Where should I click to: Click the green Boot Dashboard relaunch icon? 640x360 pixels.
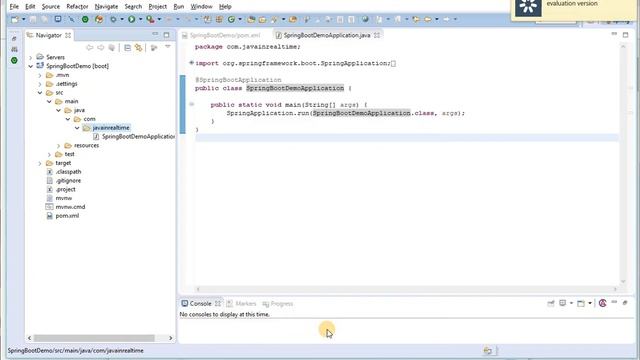coord(85,19)
